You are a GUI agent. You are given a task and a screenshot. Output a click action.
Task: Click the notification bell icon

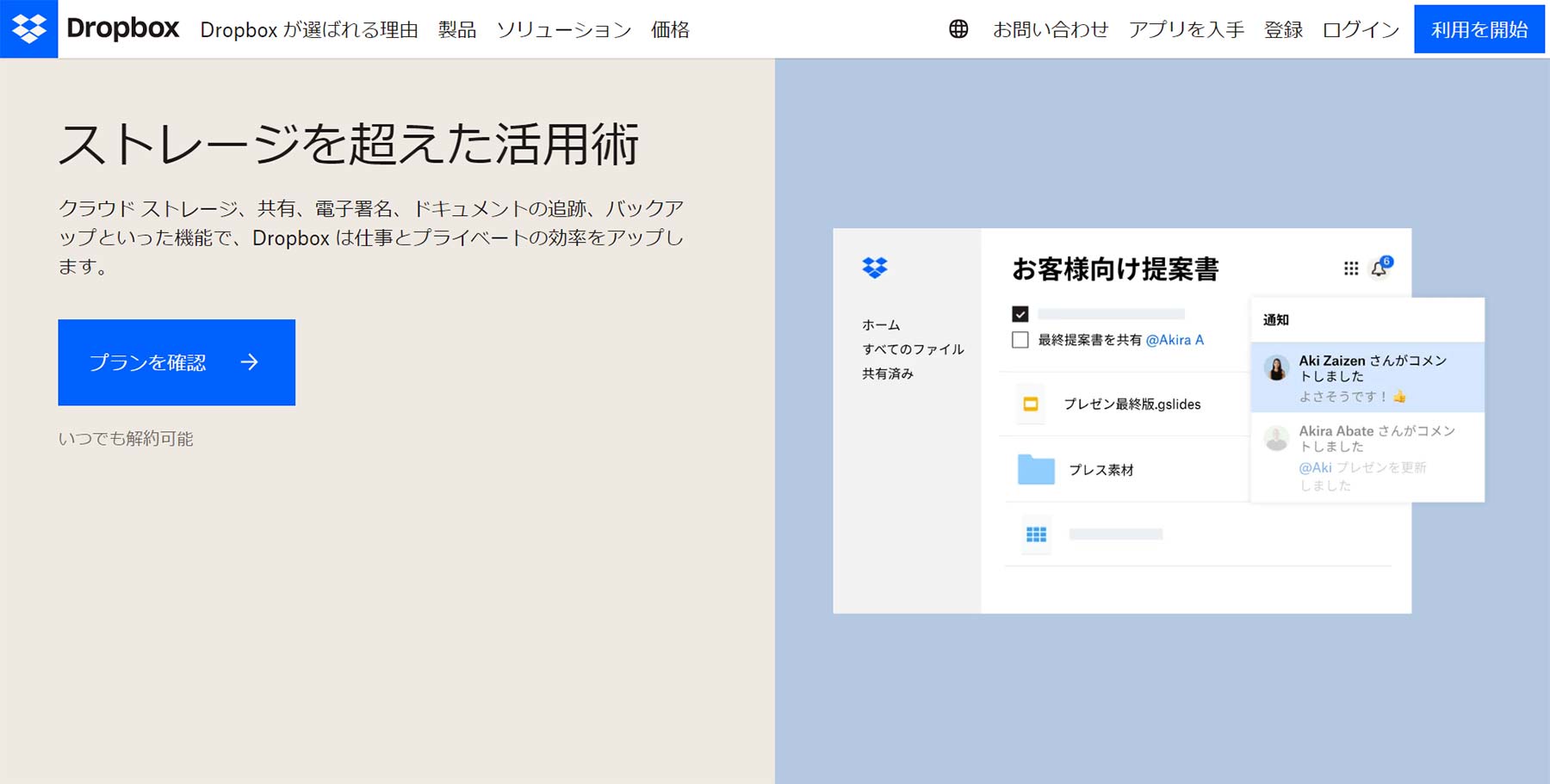[1379, 269]
